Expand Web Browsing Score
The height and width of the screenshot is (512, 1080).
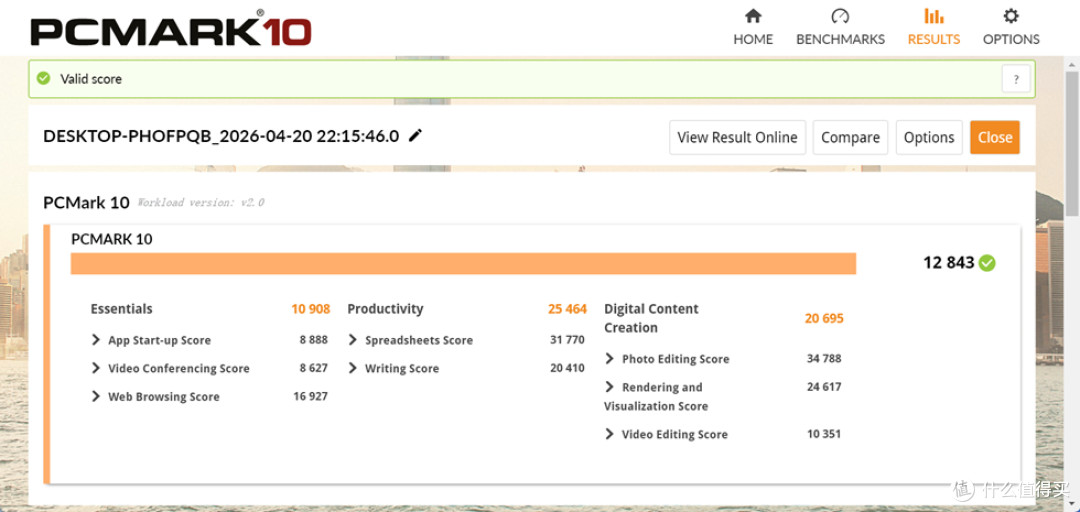[96, 396]
